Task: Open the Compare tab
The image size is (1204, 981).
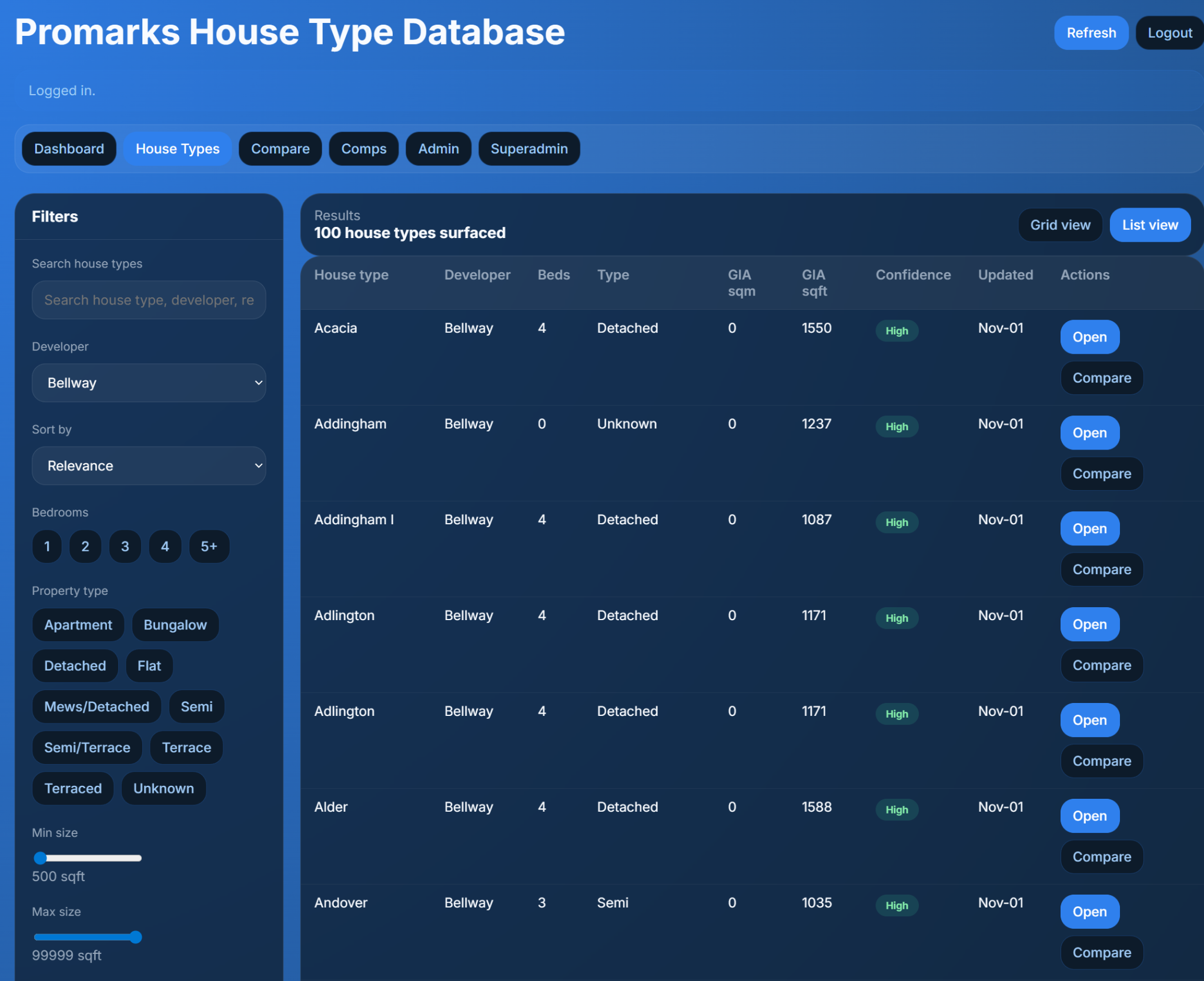Action: 280,149
